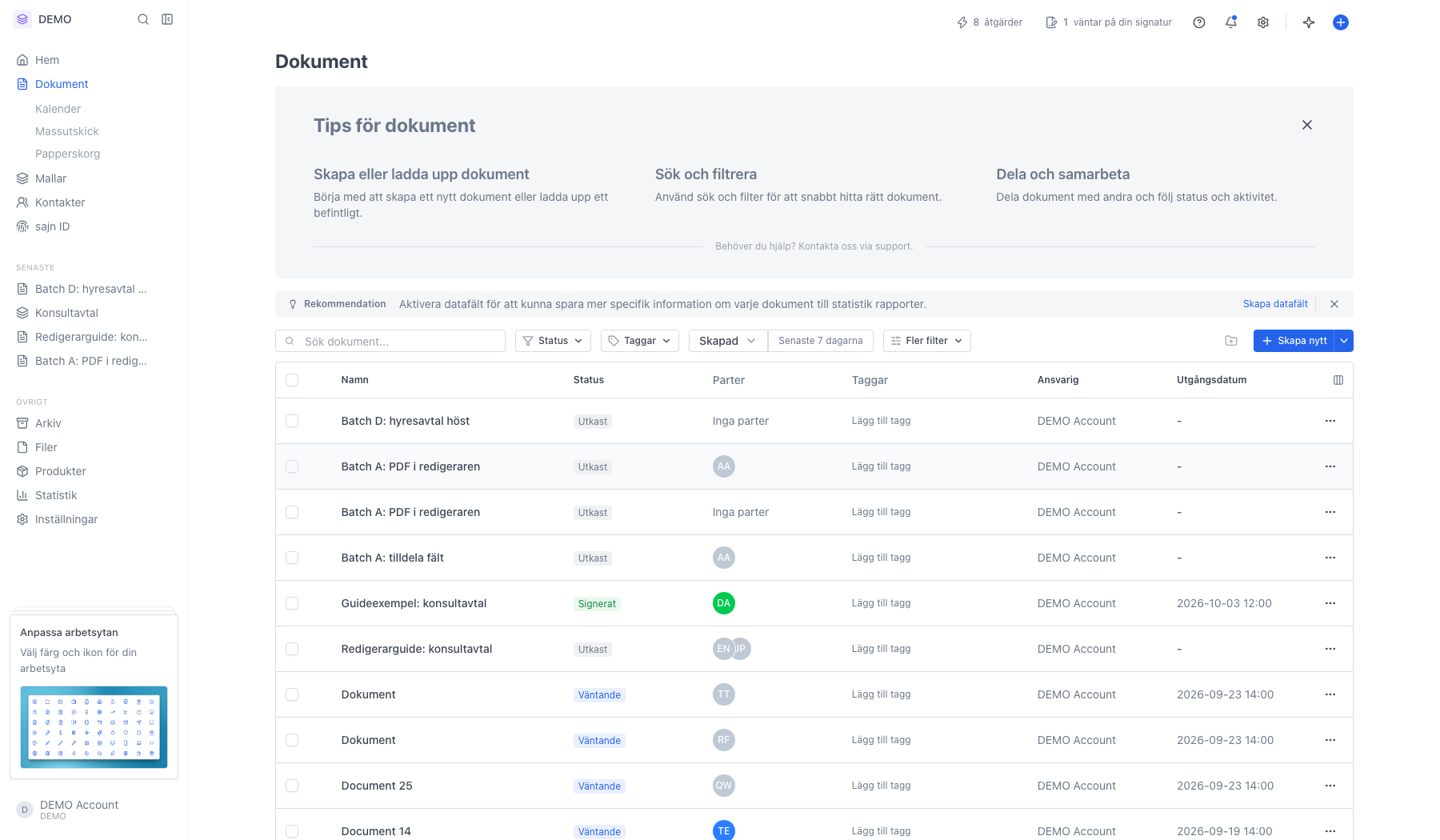Open the sidebar search magnifier icon
The height and width of the screenshot is (840, 1440).
(x=143, y=19)
